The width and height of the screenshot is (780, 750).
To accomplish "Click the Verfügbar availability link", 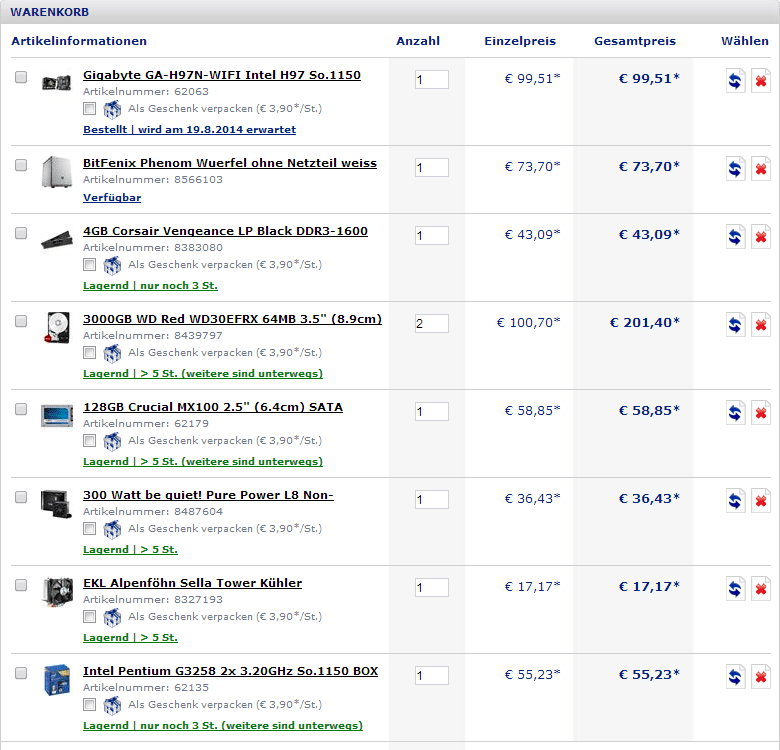I will pyautogui.click(x=112, y=198).
